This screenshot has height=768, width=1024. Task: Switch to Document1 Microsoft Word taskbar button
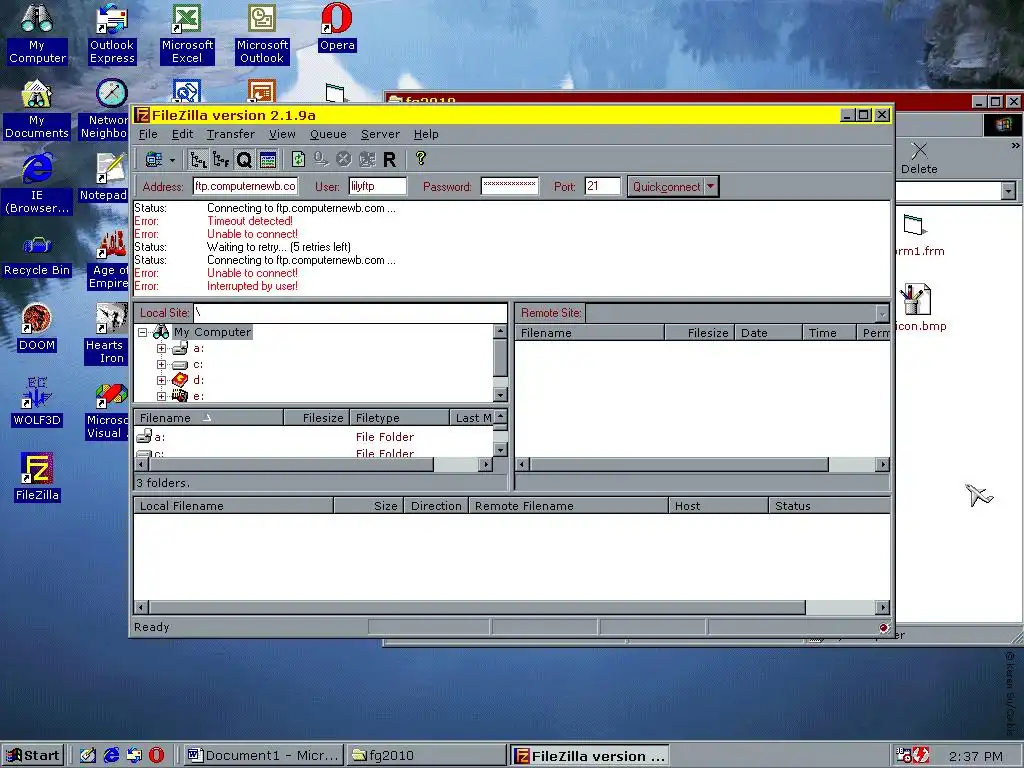(x=263, y=756)
